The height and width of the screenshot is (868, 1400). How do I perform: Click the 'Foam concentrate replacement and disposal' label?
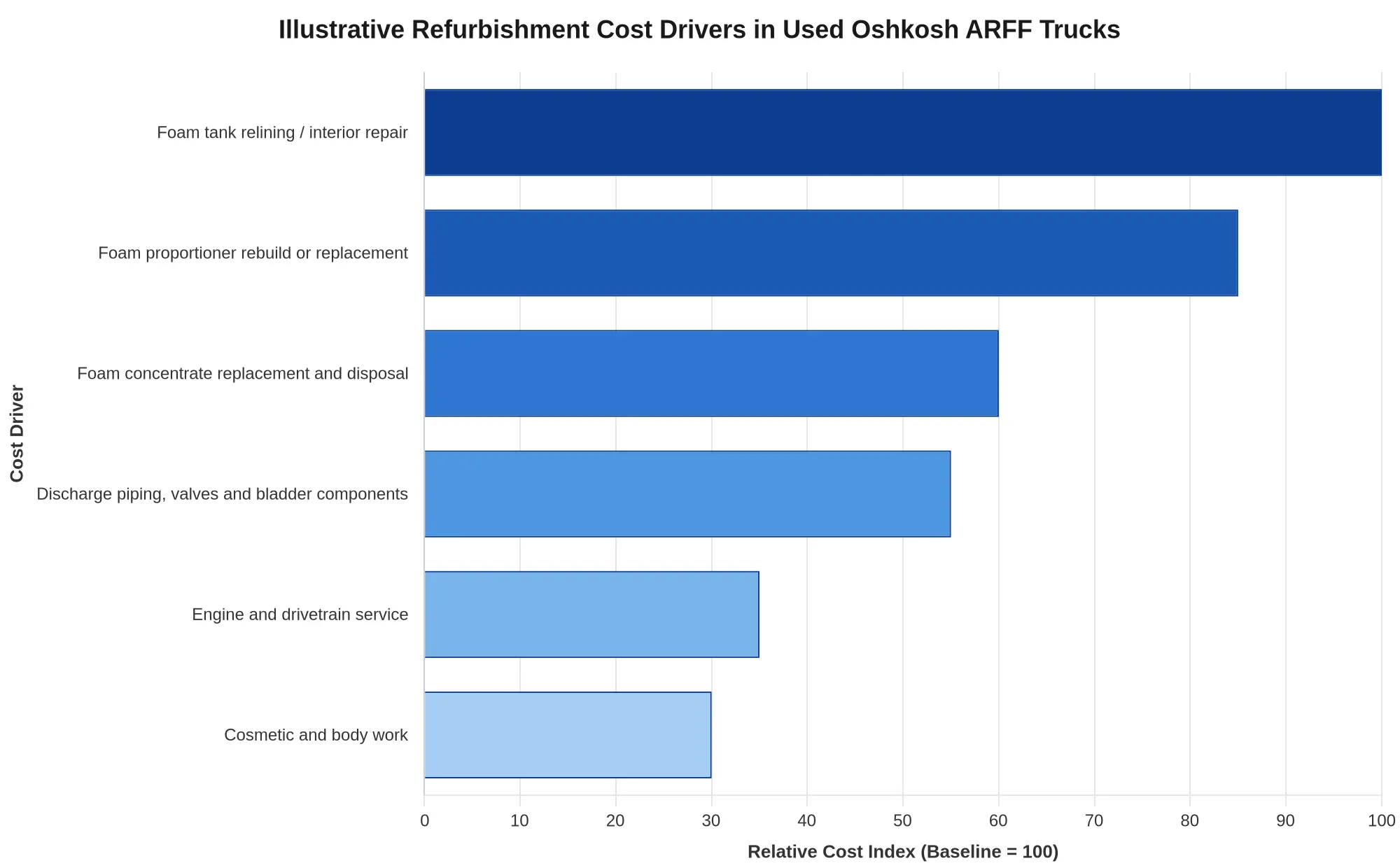click(242, 374)
